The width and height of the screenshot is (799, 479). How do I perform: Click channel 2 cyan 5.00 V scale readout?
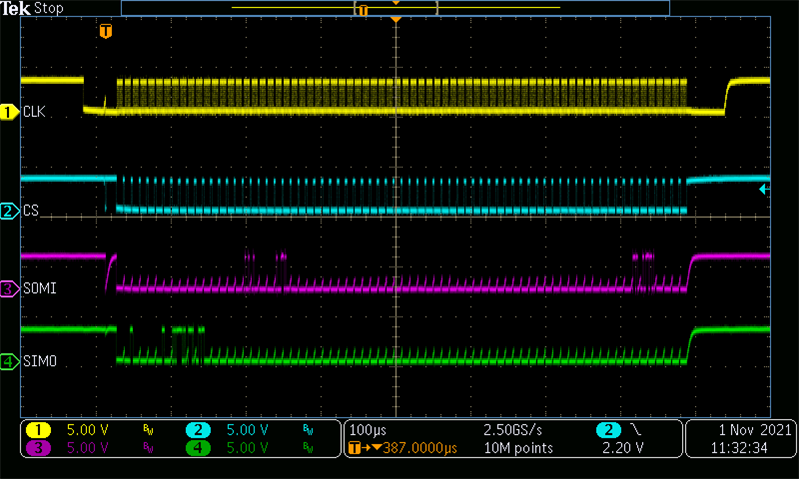click(x=247, y=430)
